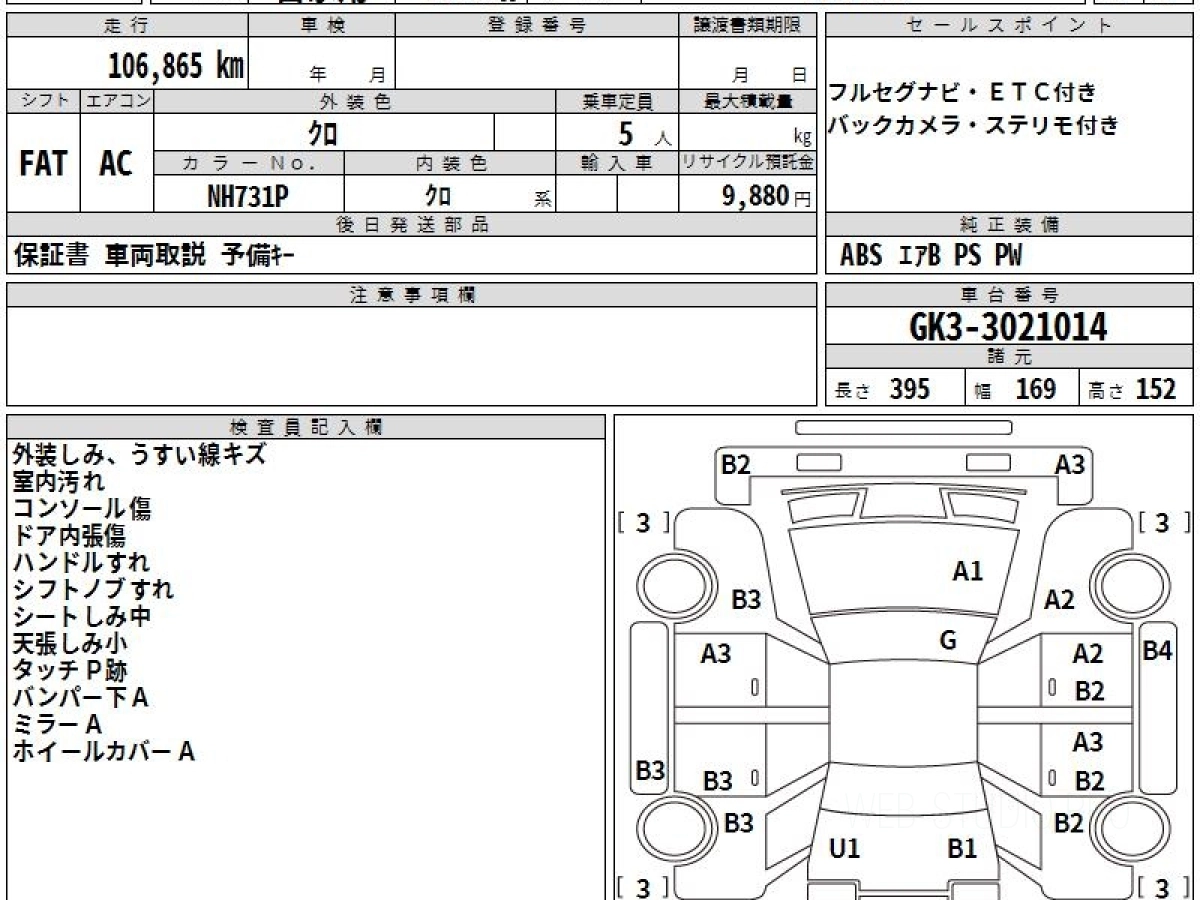
Task: Click the 譲渡書類期限 header
Action: click(748, 26)
